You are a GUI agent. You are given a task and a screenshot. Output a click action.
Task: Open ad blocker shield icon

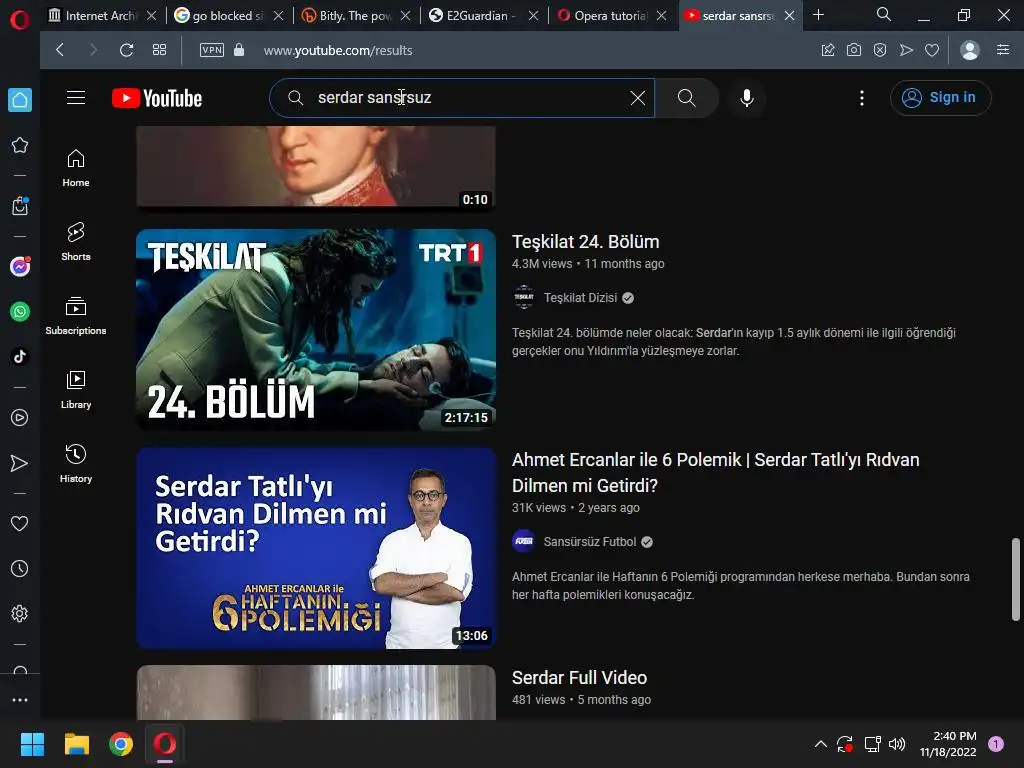click(880, 50)
